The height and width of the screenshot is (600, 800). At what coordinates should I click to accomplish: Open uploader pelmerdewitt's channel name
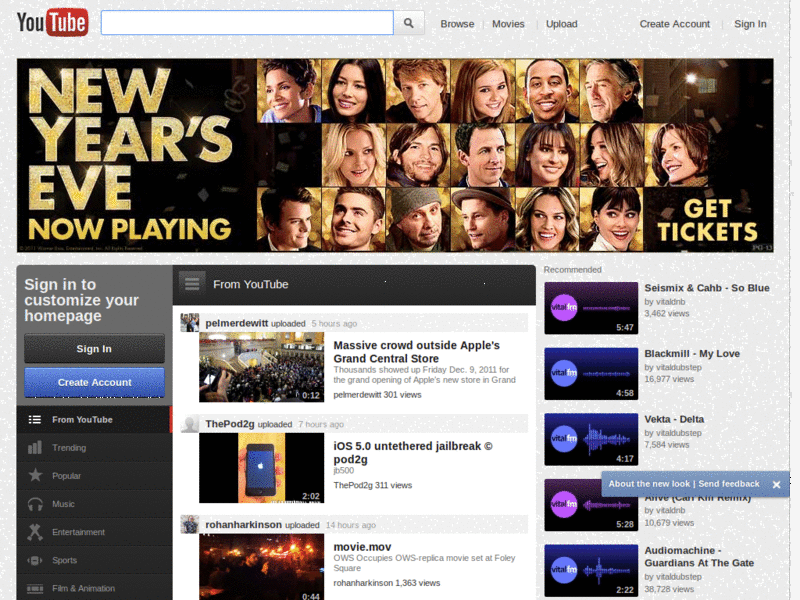(x=237, y=323)
